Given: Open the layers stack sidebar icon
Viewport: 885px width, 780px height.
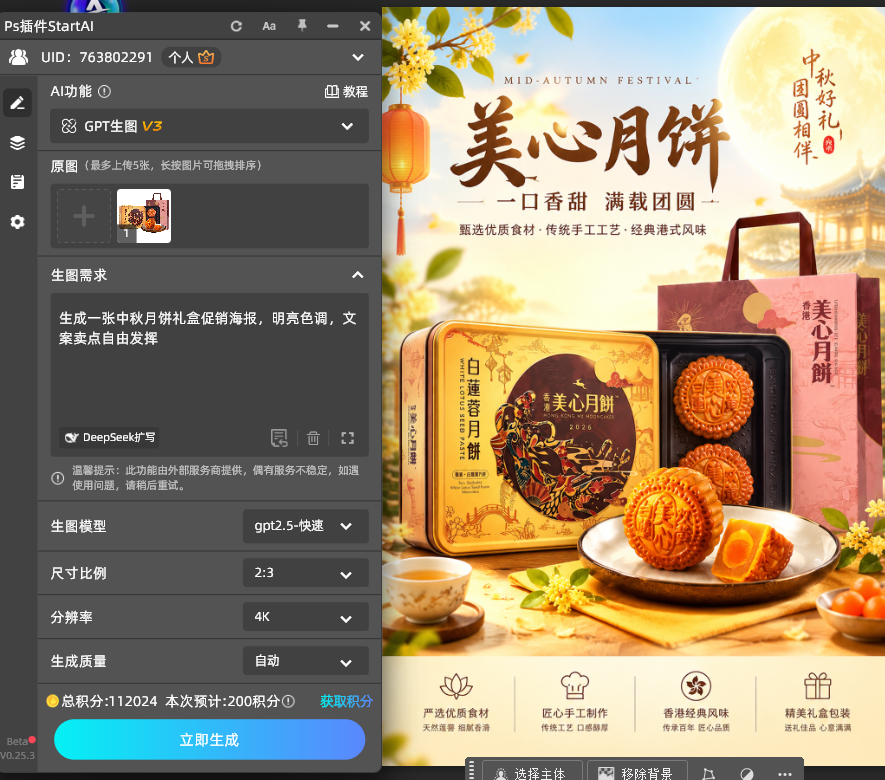Looking at the screenshot, I should (17, 143).
